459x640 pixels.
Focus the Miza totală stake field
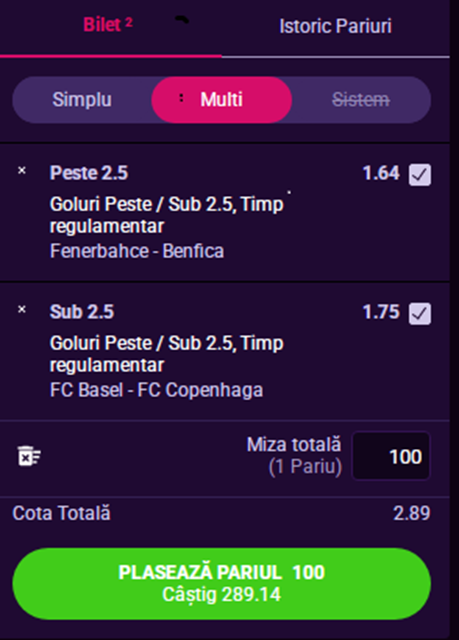point(391,456)
